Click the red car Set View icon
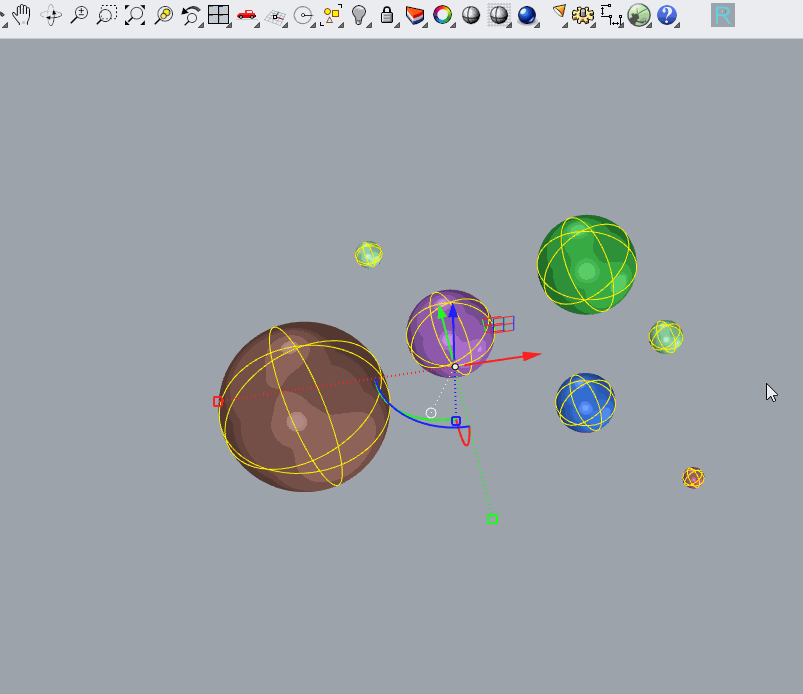 tap(246, 15)
